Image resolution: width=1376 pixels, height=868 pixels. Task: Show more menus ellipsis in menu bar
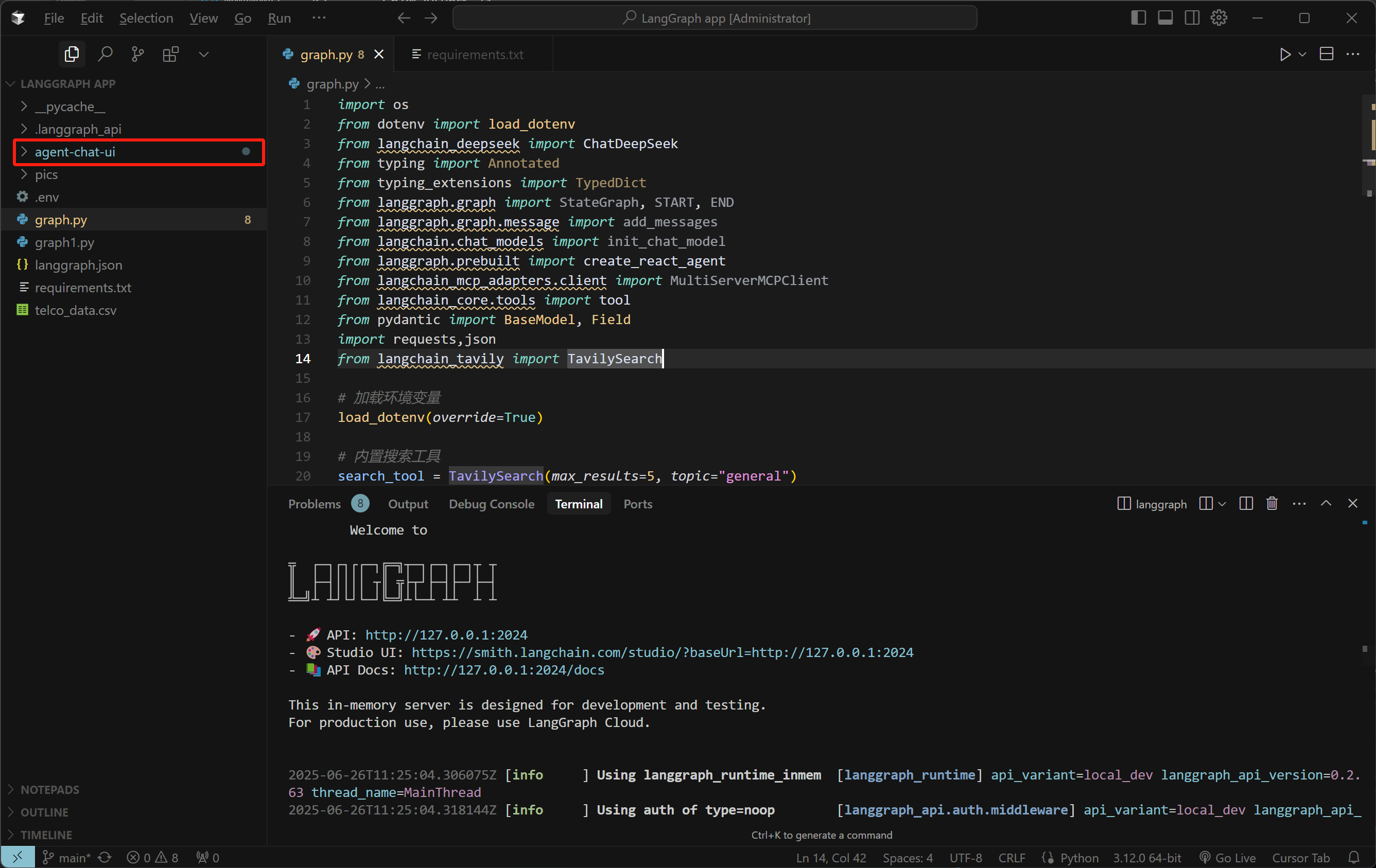pyautogui.click(x=319, y=17)
